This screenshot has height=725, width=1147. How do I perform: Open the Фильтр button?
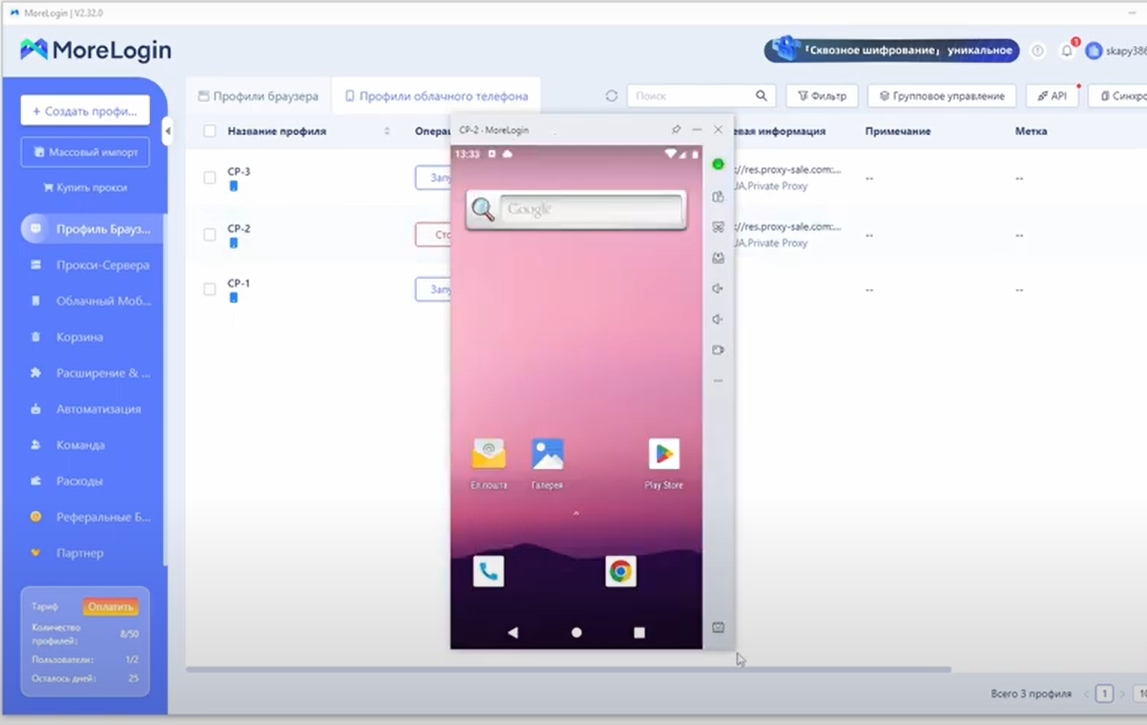821,96
